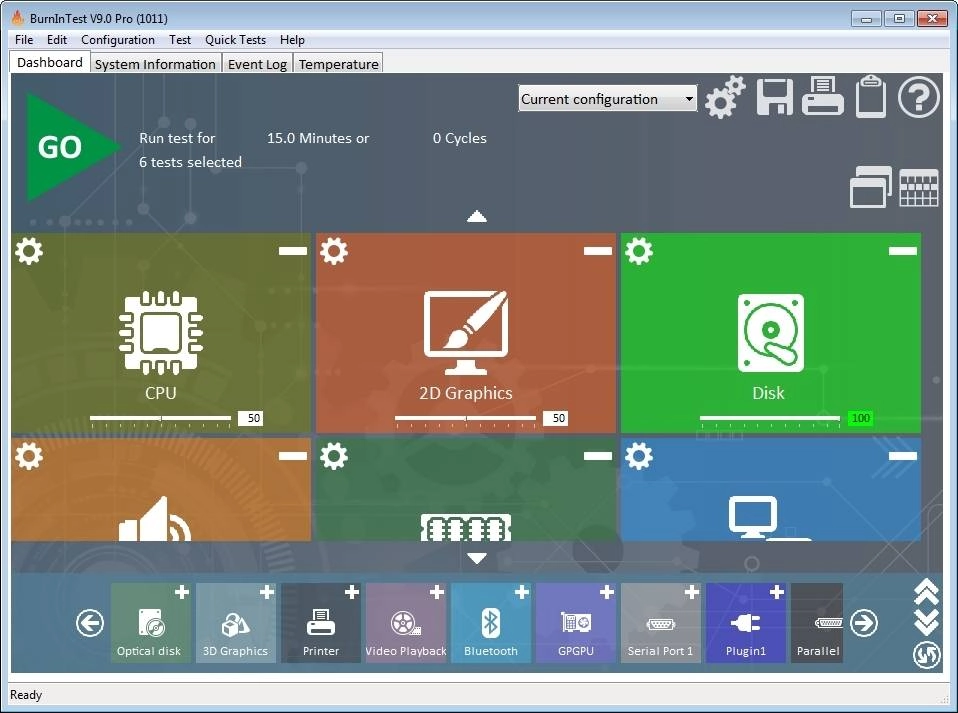Click the print report printer icon
This screenshot has height=713, width=958.
(822, 96)
